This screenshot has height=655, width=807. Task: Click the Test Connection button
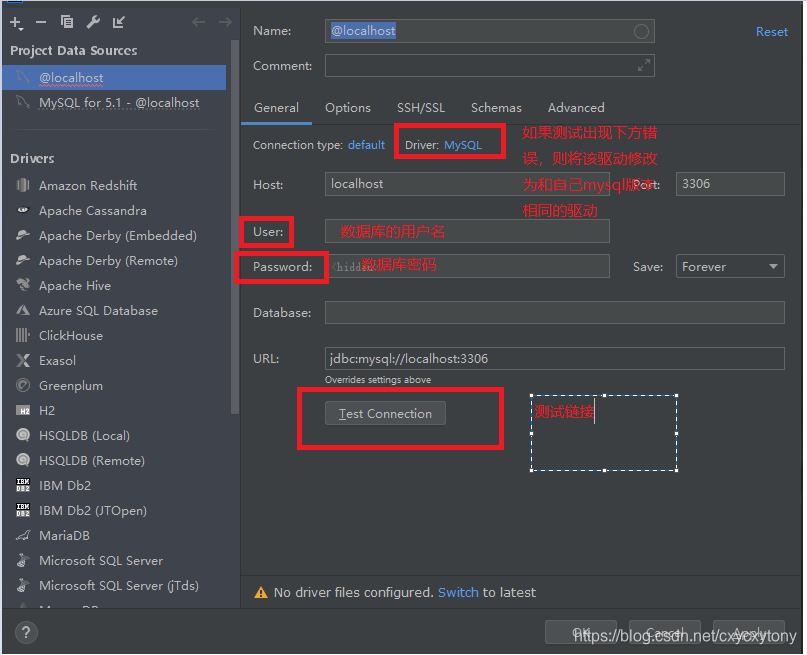(385, 414)
